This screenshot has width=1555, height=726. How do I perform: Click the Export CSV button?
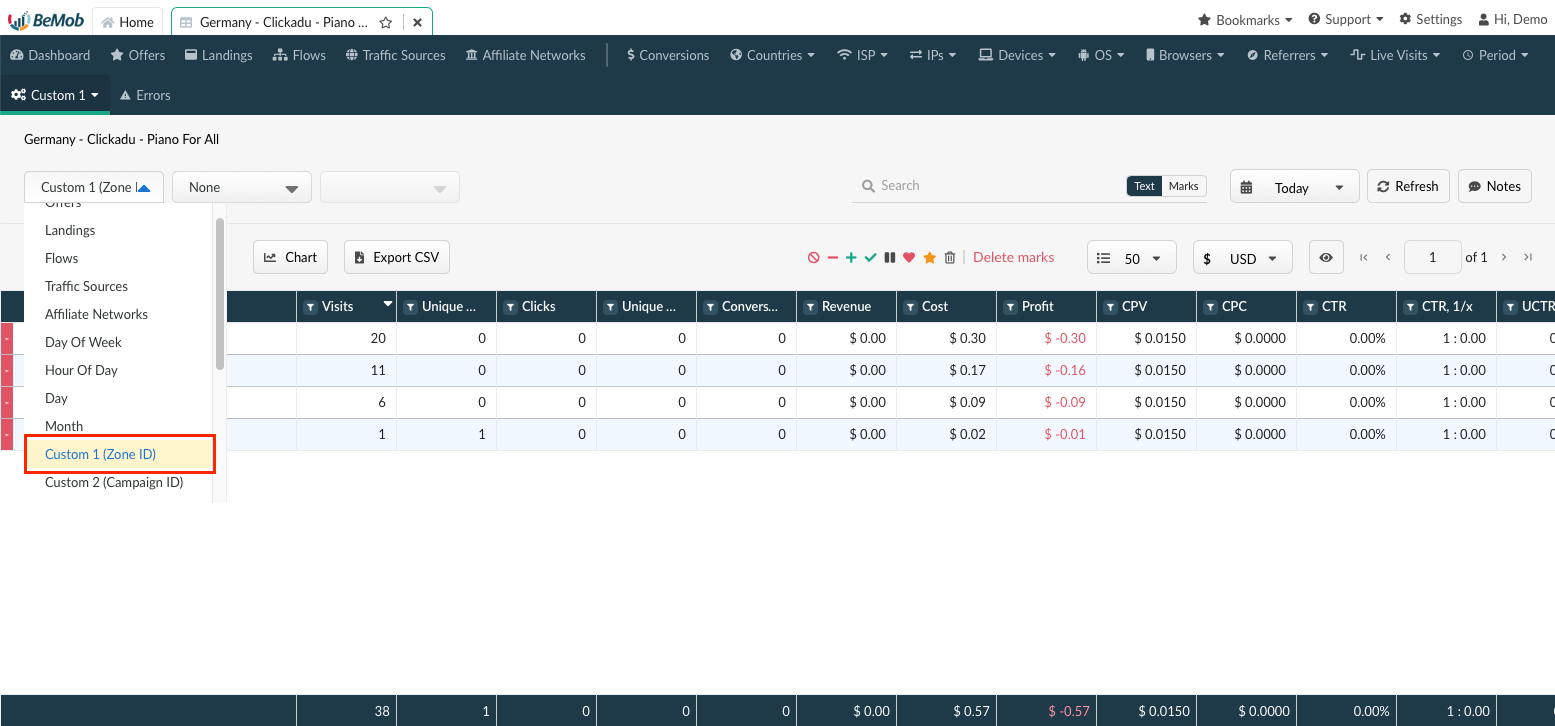point(397,257)
